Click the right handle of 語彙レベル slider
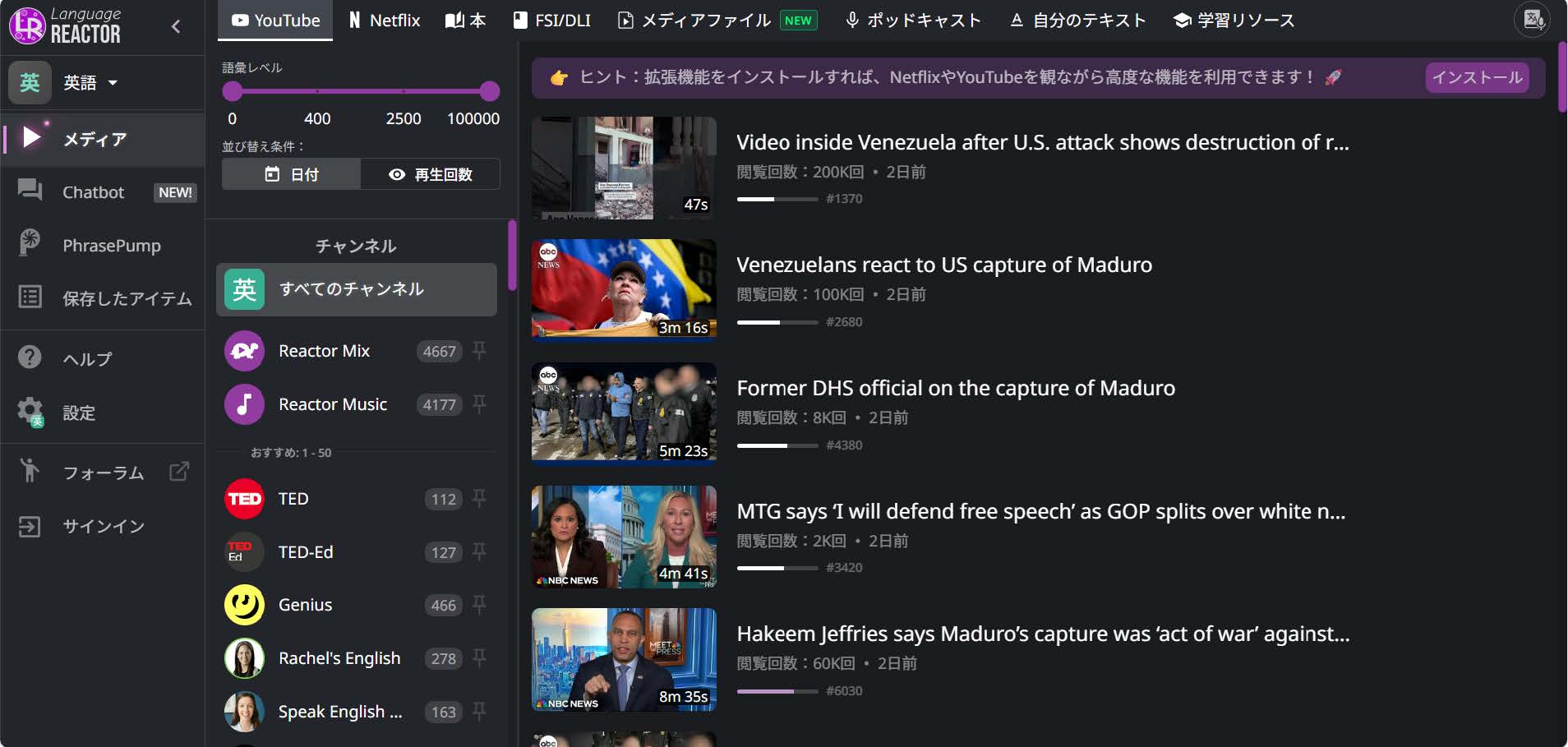 (x=490, y=90)
